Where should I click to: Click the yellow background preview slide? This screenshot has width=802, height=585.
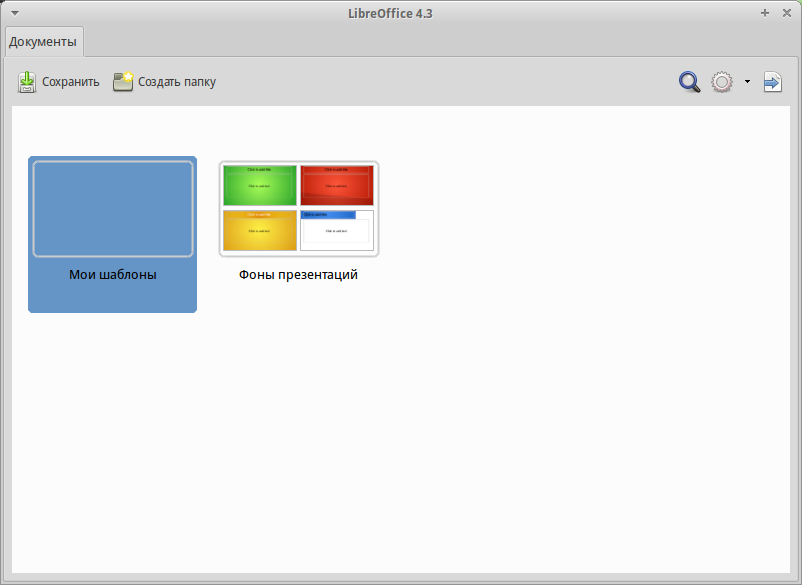(260, 230)
